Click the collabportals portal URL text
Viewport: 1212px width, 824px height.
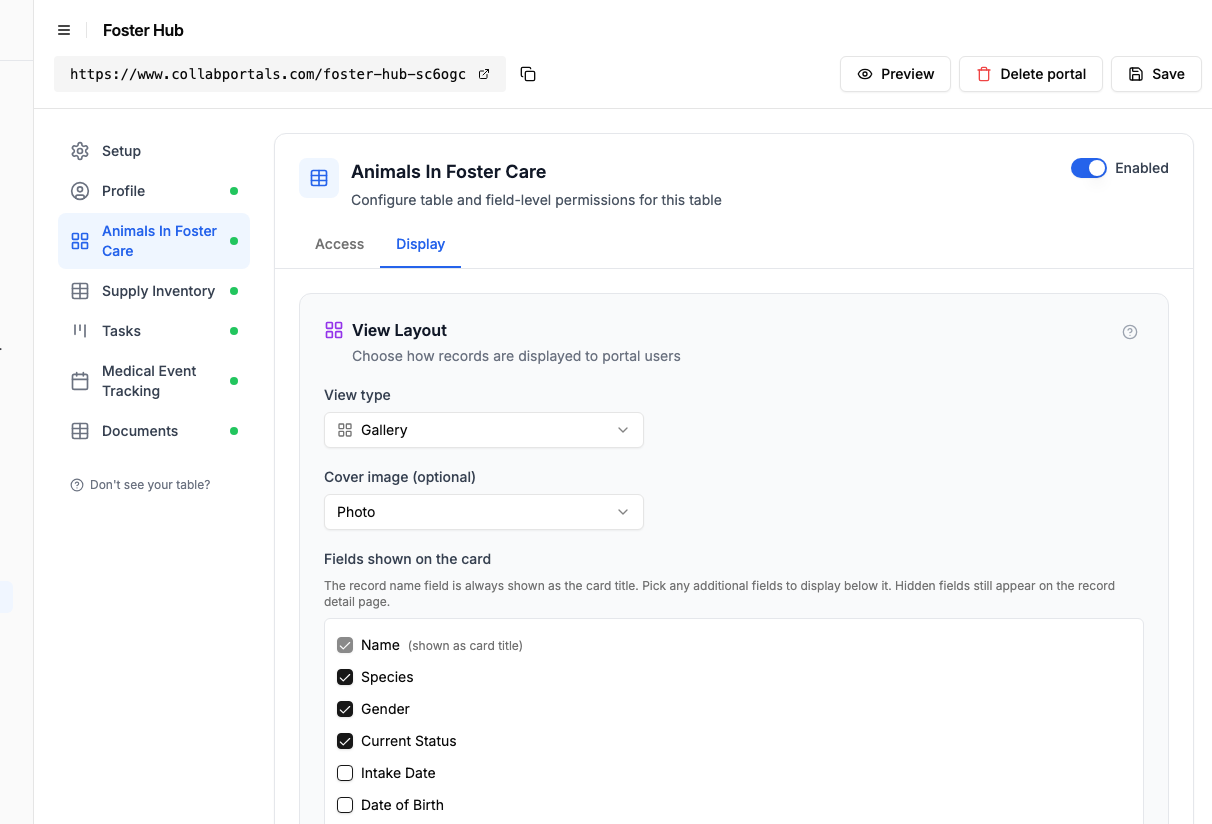(268, 74)
